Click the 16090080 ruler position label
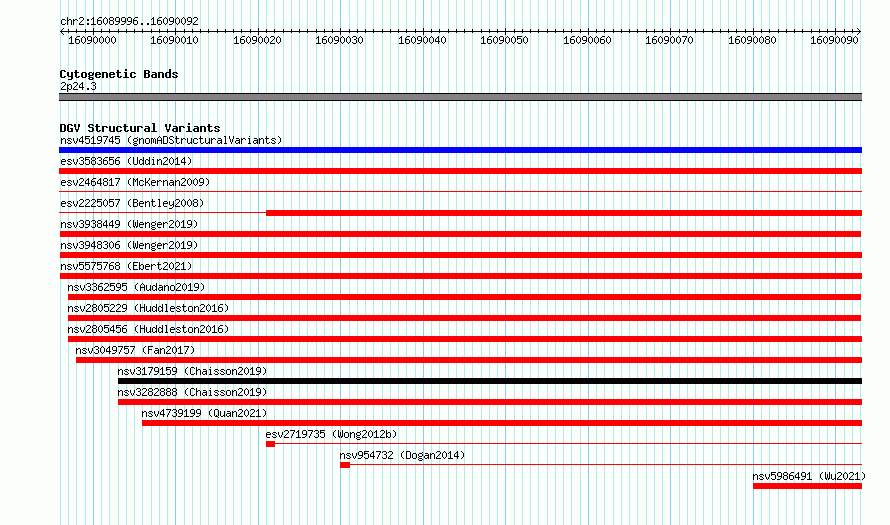 tap(753, 40)
